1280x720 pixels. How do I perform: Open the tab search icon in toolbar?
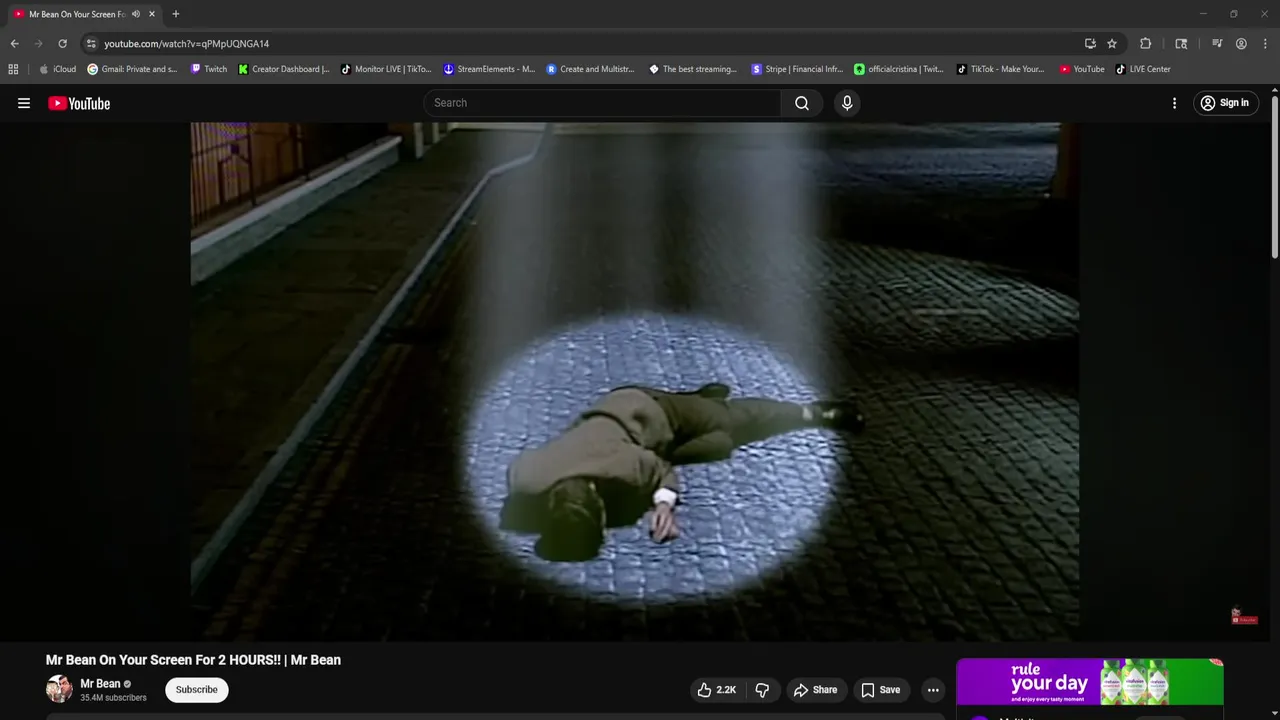1181,44
